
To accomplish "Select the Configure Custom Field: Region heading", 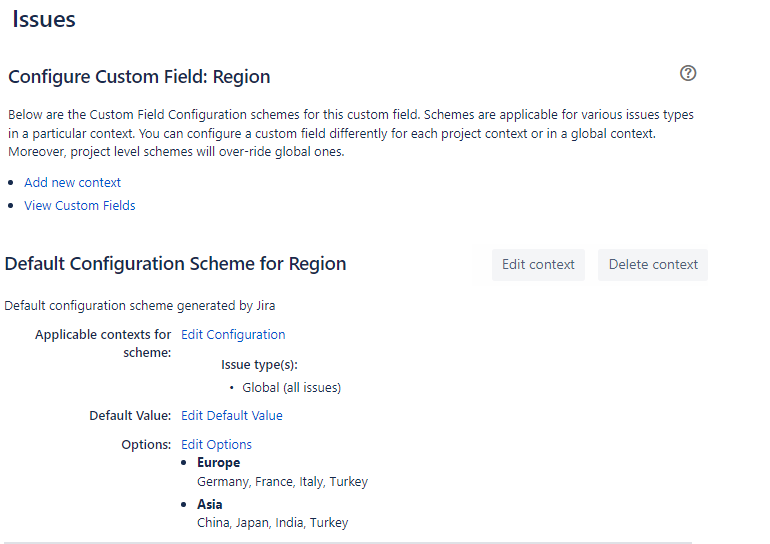I will (139, 77).
